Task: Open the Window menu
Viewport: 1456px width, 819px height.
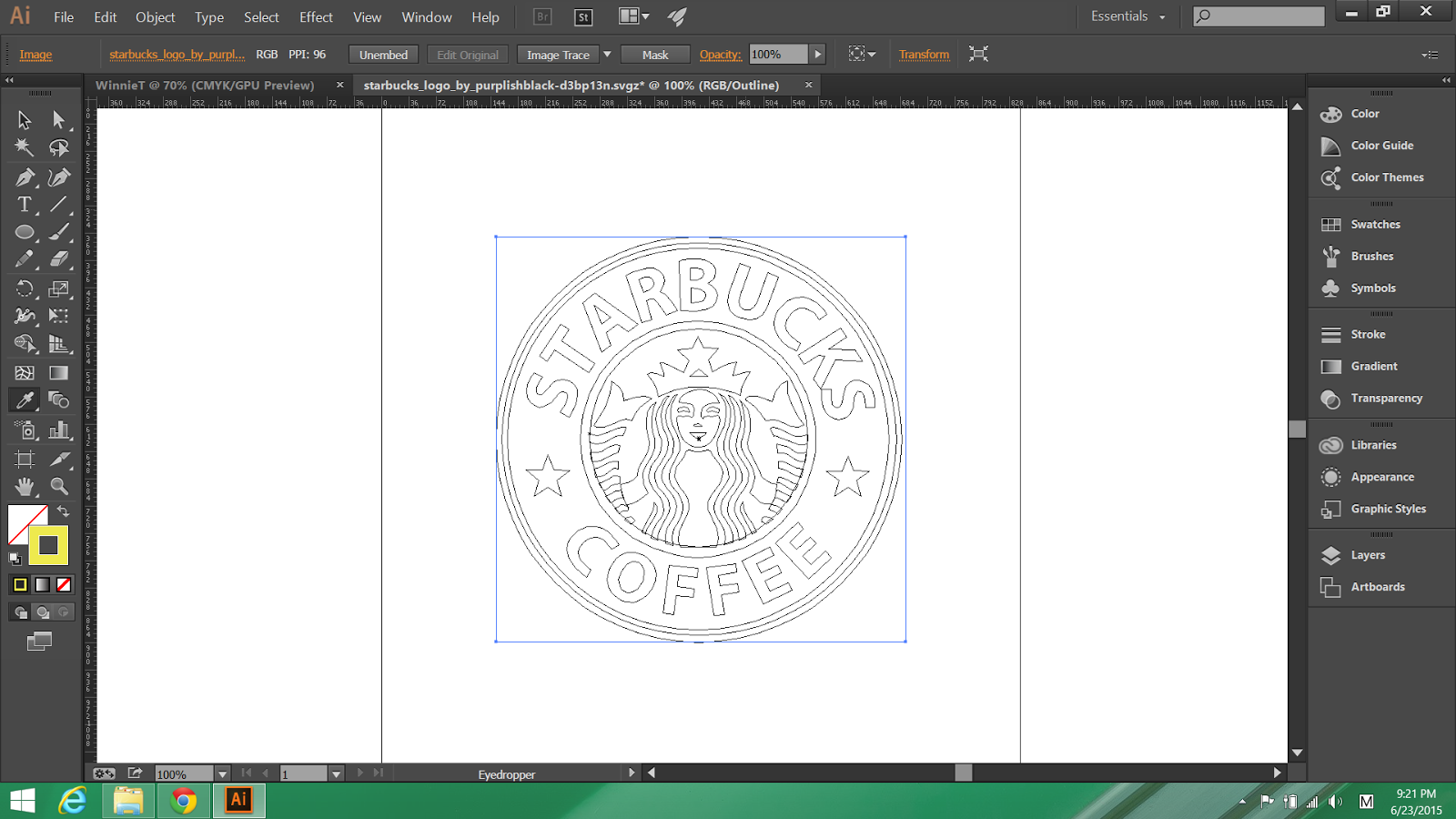Action: [427, 16]
